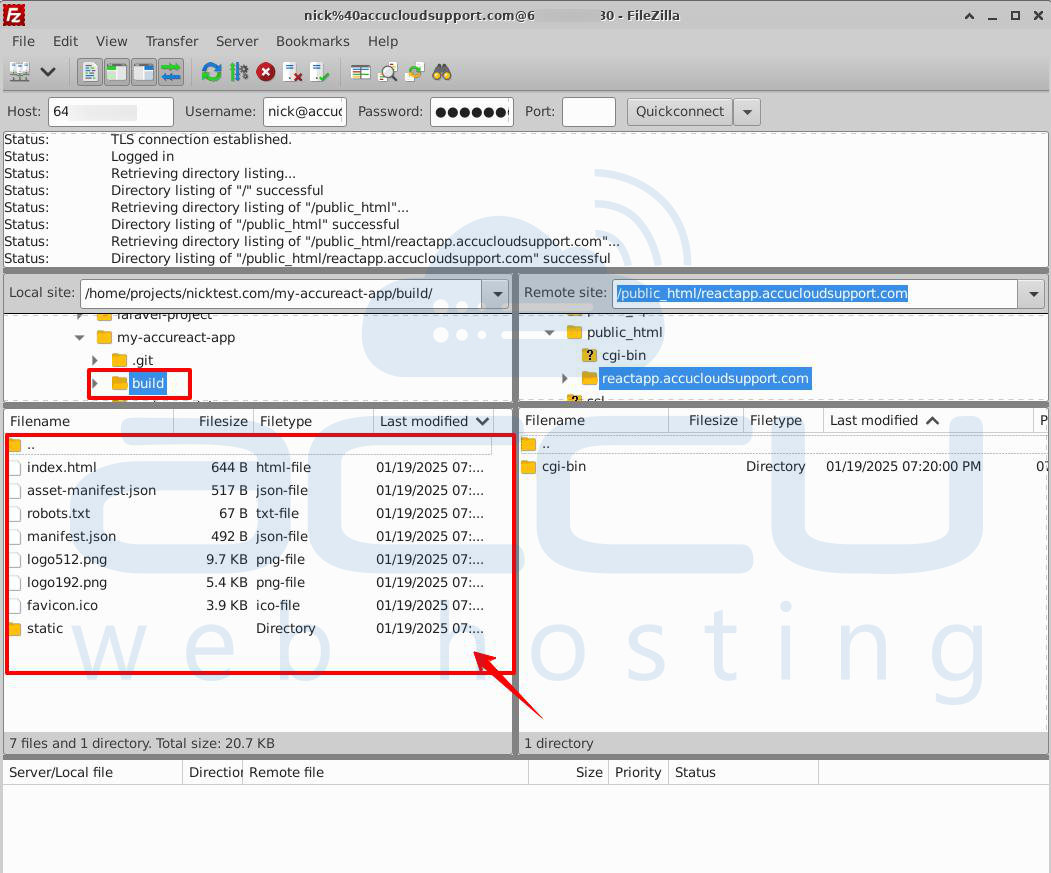Viewport: 1051px width, 873px height.
Task: Open the Quickconnect history dropdown
Action: [x=747, y=112]
